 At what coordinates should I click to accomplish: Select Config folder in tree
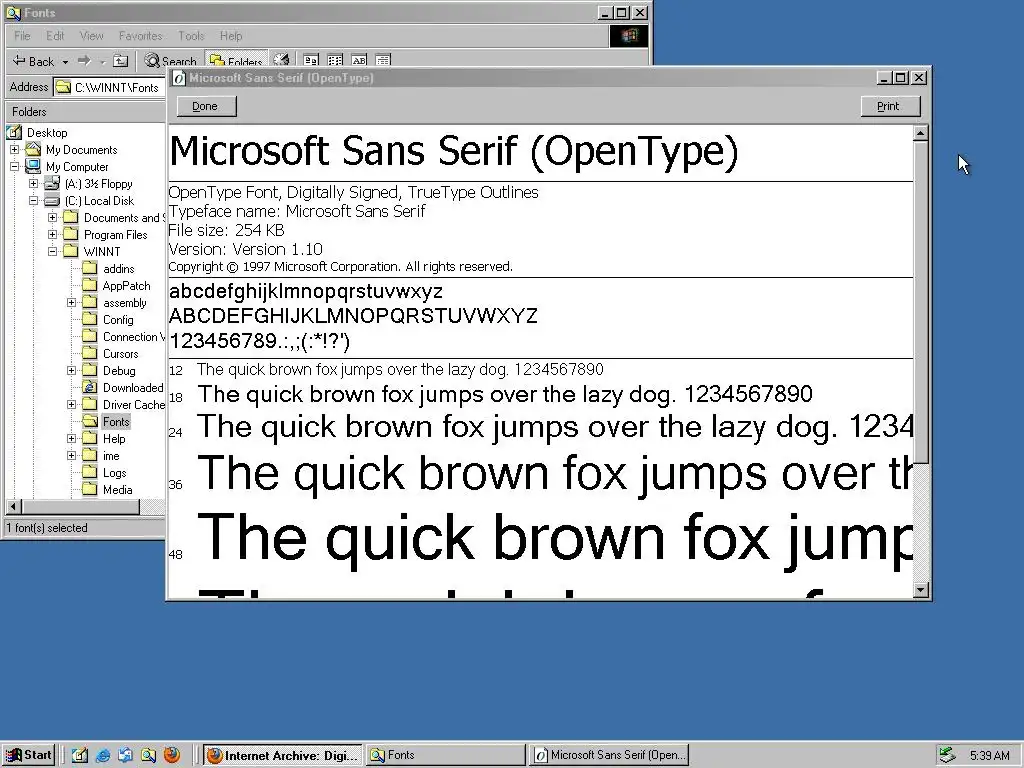118,319
